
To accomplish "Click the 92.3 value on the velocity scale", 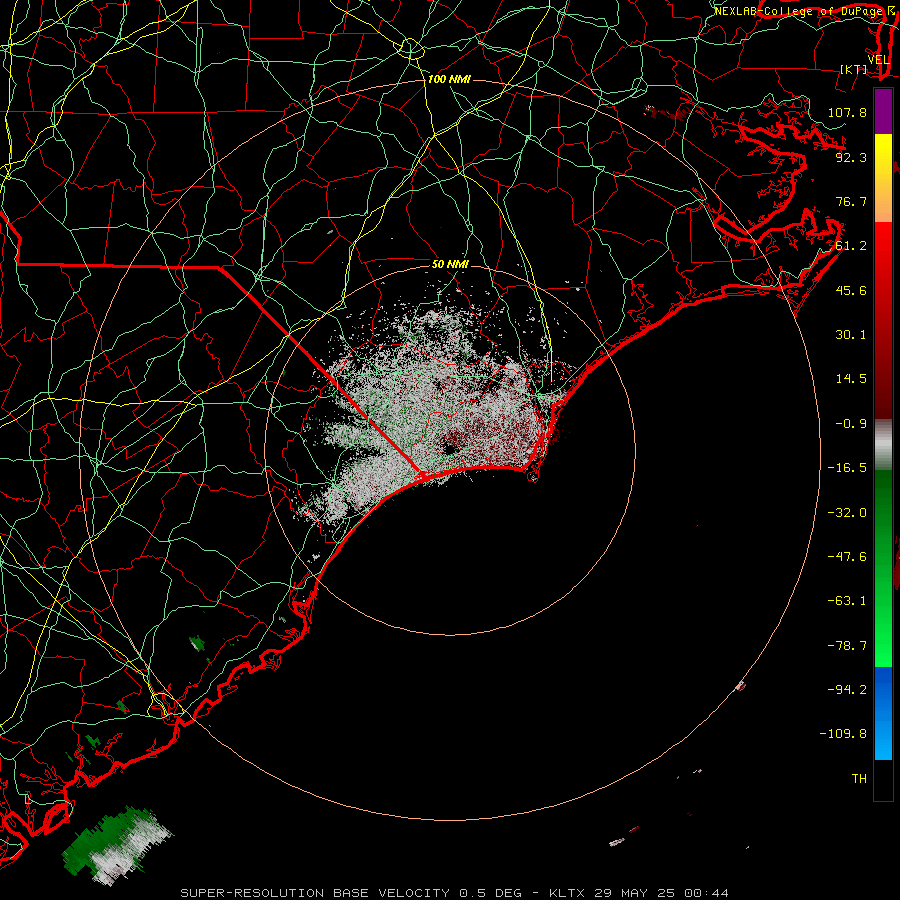I will 851,157.
